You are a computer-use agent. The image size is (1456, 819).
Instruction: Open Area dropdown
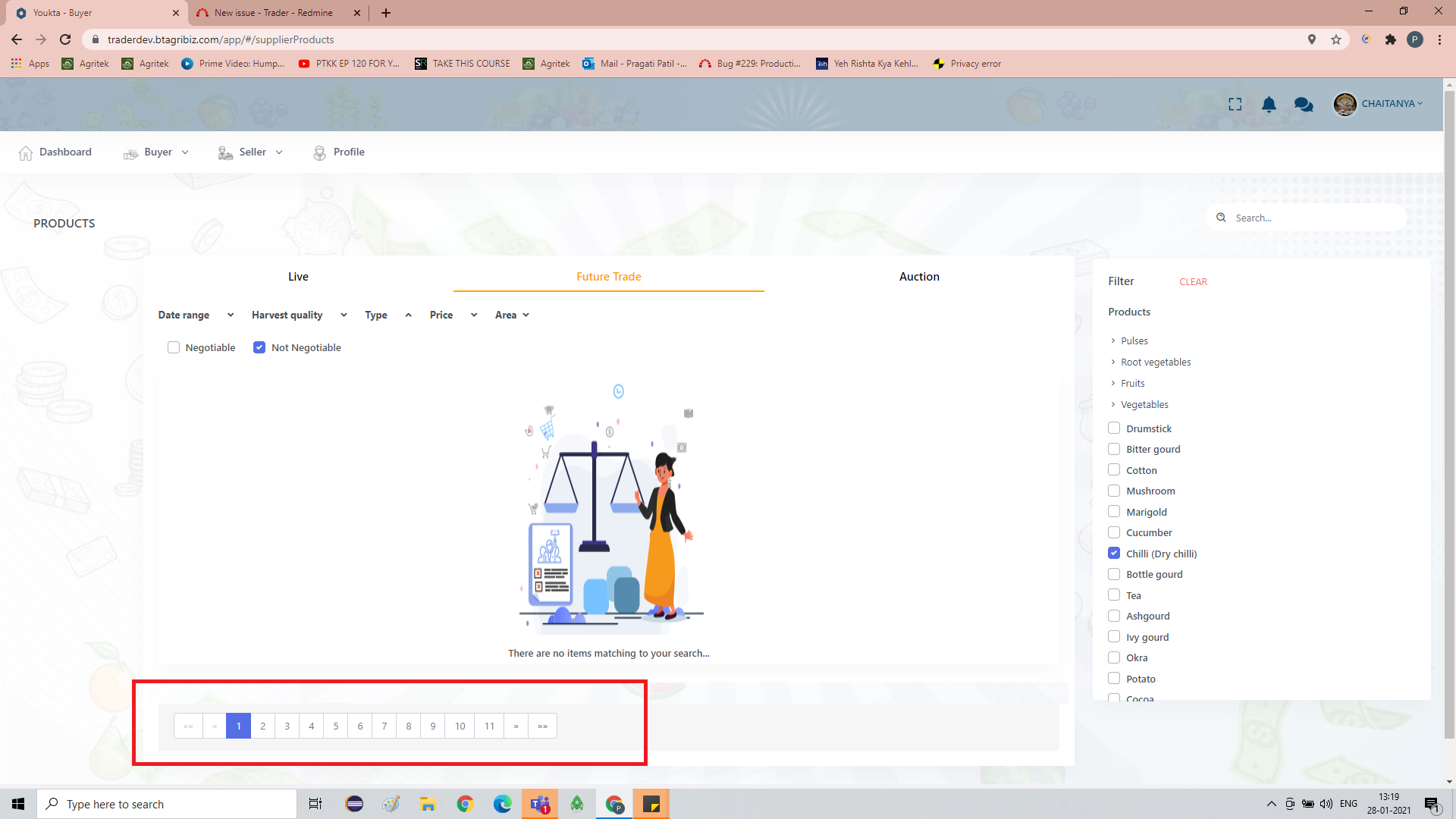512,315
